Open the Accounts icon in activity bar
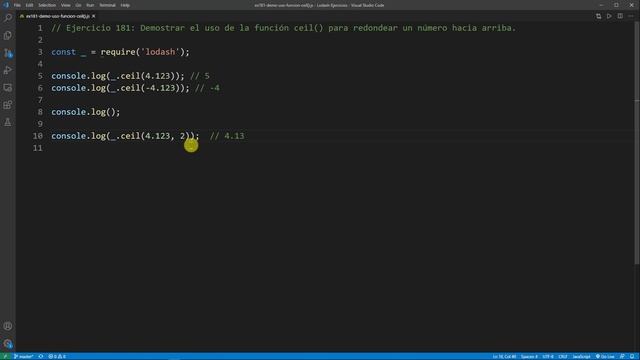 coord(8,326)
